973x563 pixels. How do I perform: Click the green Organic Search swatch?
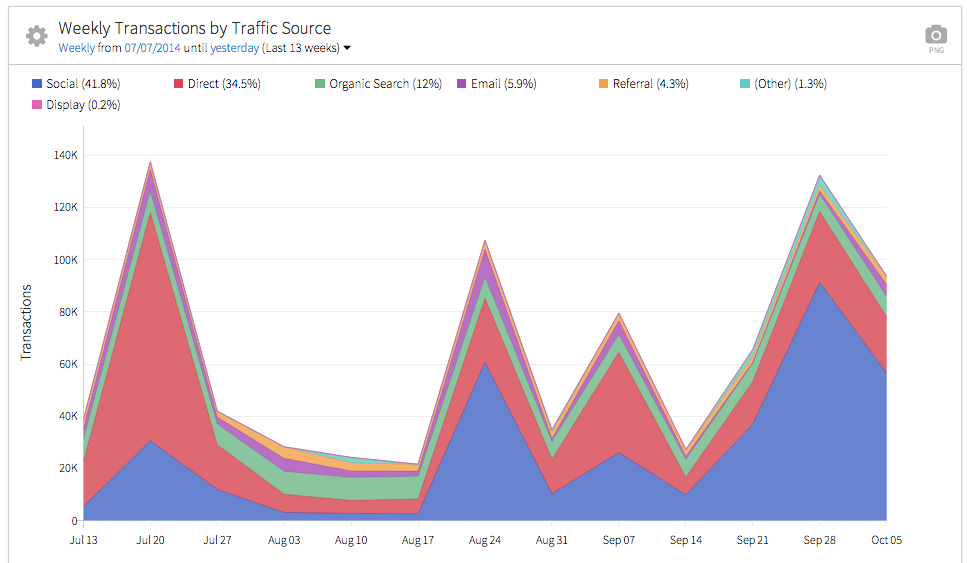pos(320,84)
